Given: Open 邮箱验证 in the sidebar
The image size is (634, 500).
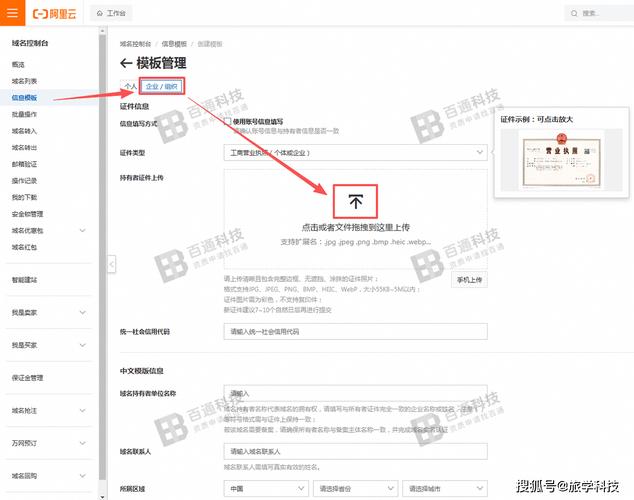Looking at the screenshot, I should click(x=24, y=164).
